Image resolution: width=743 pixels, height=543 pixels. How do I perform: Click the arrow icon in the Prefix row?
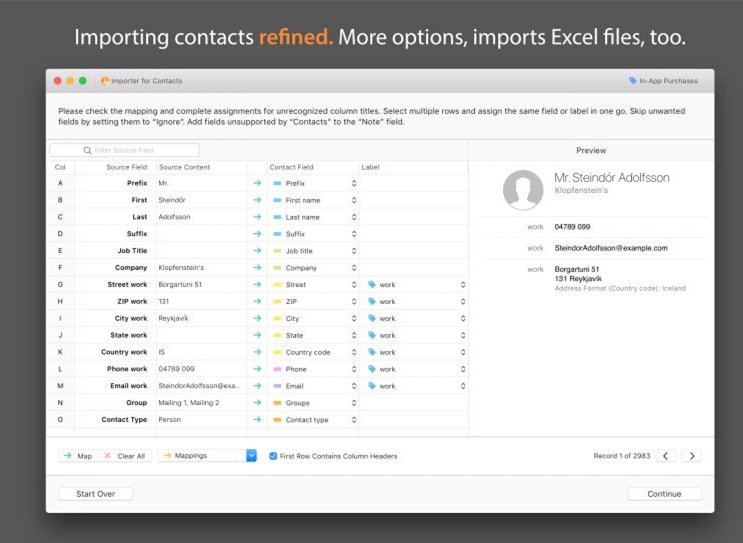(x=257, y=183)
